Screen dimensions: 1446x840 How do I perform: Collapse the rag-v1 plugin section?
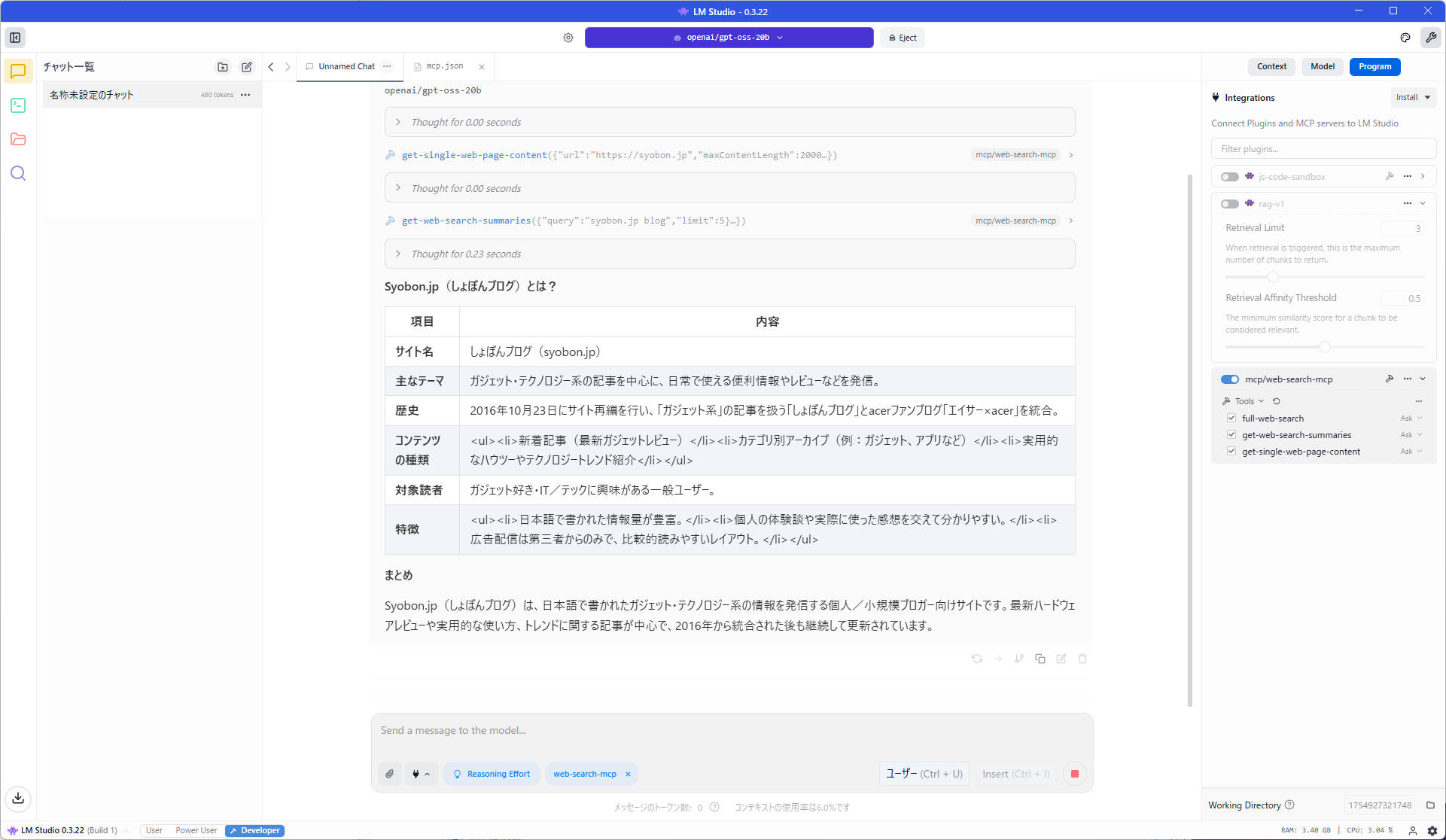click(x=1423, y=204)
